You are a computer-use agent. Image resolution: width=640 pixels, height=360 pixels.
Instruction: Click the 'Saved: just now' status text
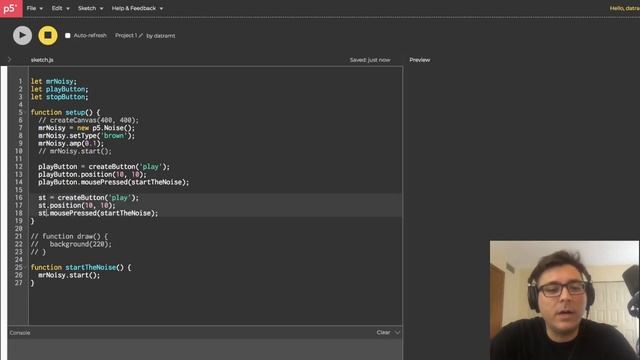tap(370, 60)
